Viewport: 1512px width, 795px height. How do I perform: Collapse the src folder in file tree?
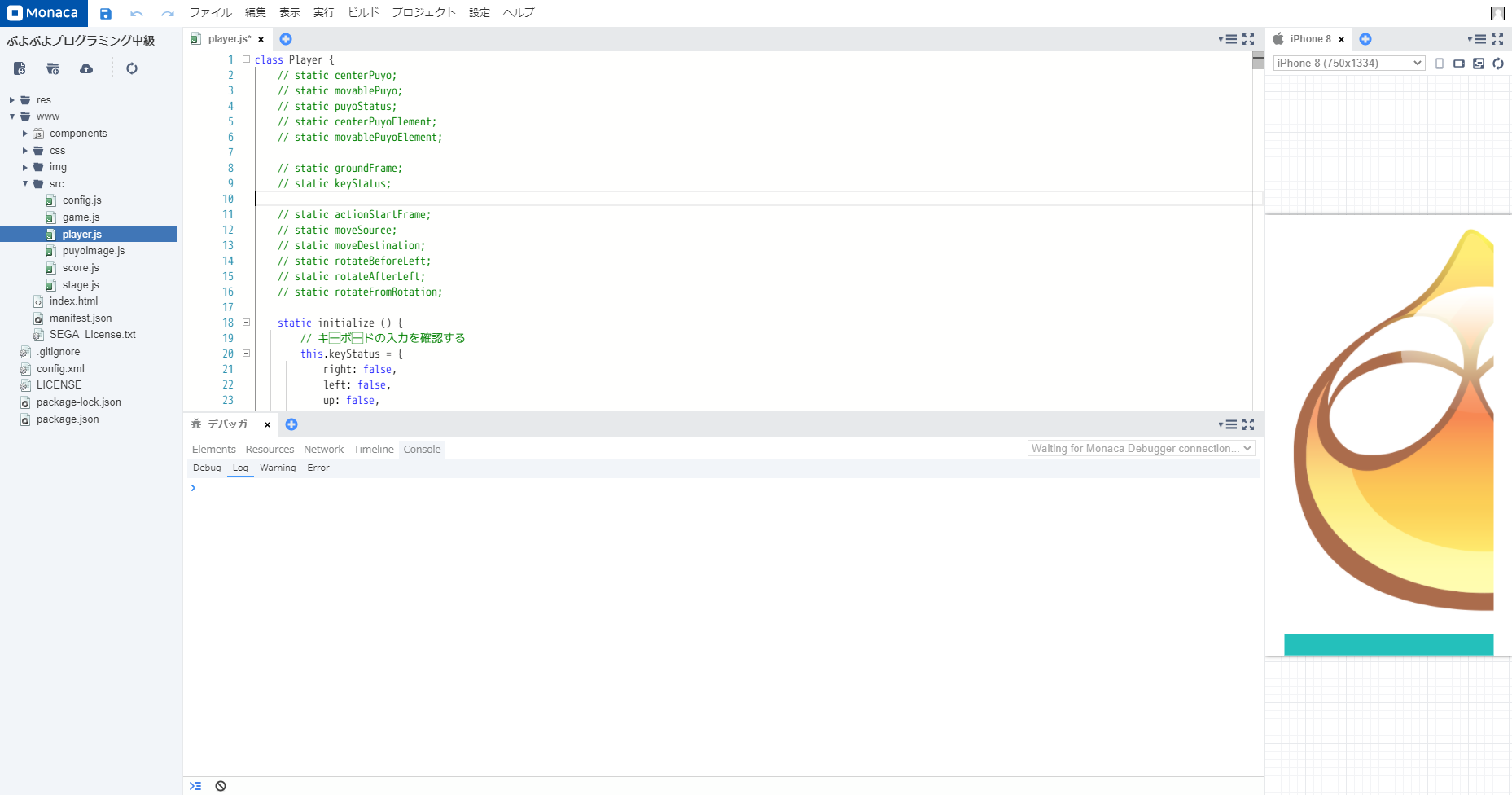tap(25, 184)
